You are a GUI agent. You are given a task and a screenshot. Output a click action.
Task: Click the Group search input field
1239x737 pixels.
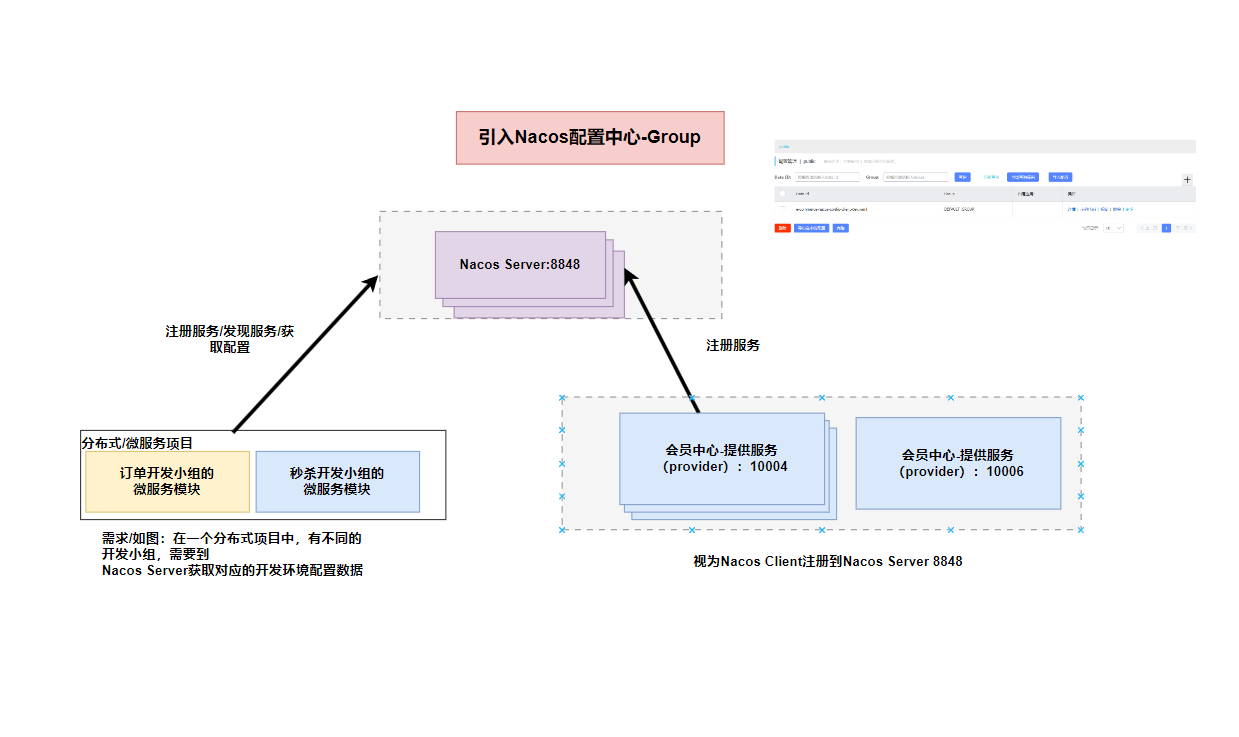point(915,177)
